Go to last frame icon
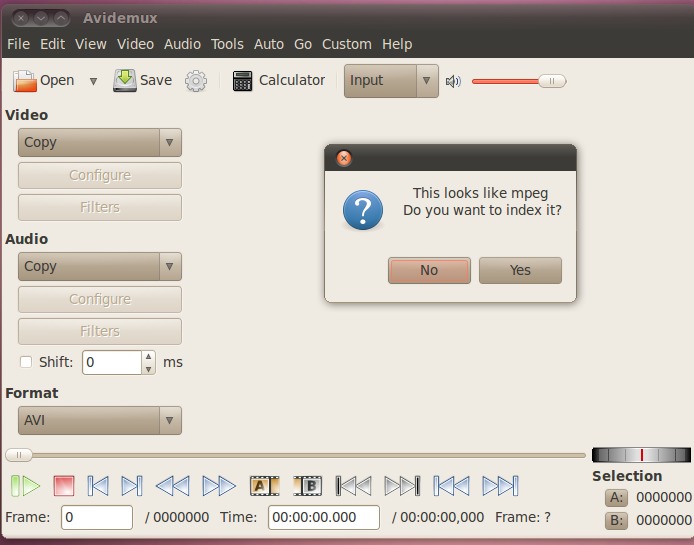This screenshot has width=694, height=545. click(x=500, y=486)
